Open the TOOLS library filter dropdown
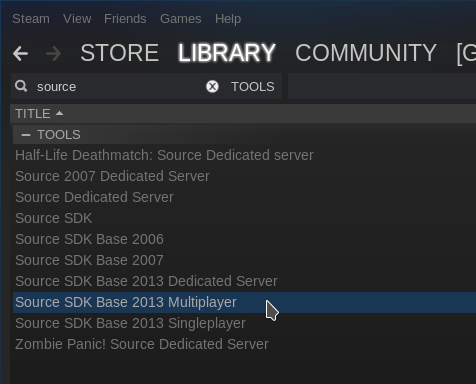The width and height of the screenshot is (476, 384). point(253,87)
